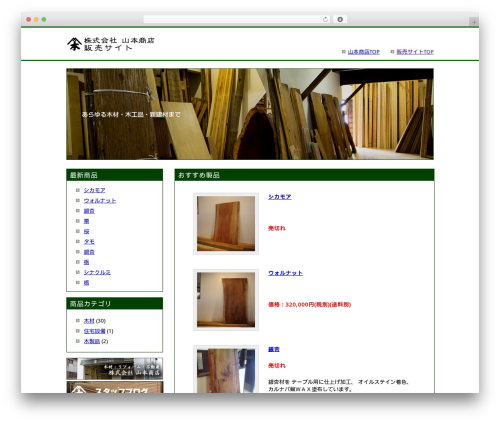Viewport: 500px width, 423px height.
Task: Click the 銀杏材 table description text
Action: coord(338,385)
